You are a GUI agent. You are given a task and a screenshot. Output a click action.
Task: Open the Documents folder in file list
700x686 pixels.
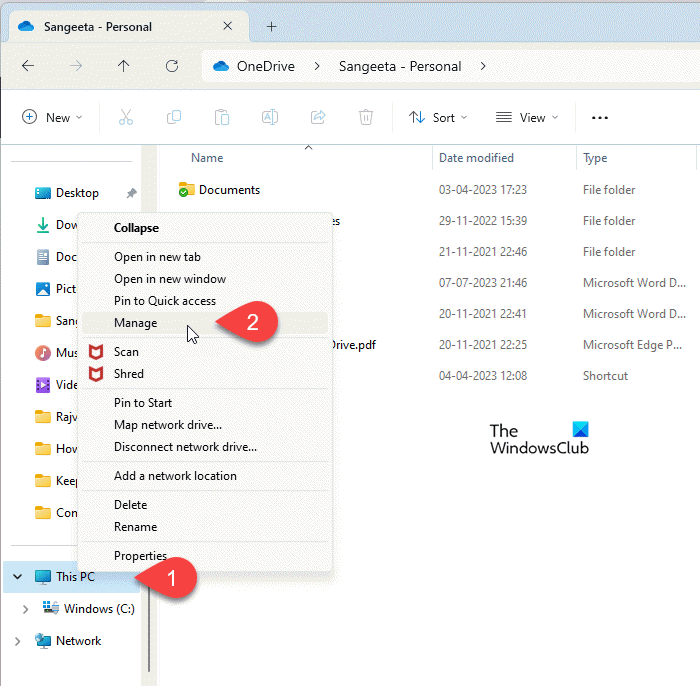pos(229,190)
